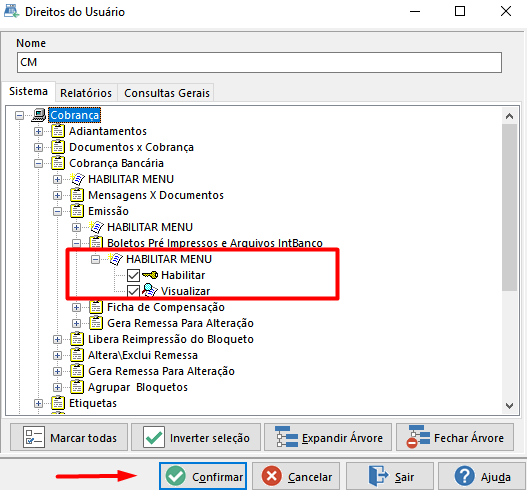The height and width of the screenshot is (490, 527).
Task: Expand the Agrupar Bloquetos node
Action: coord(57,387)
